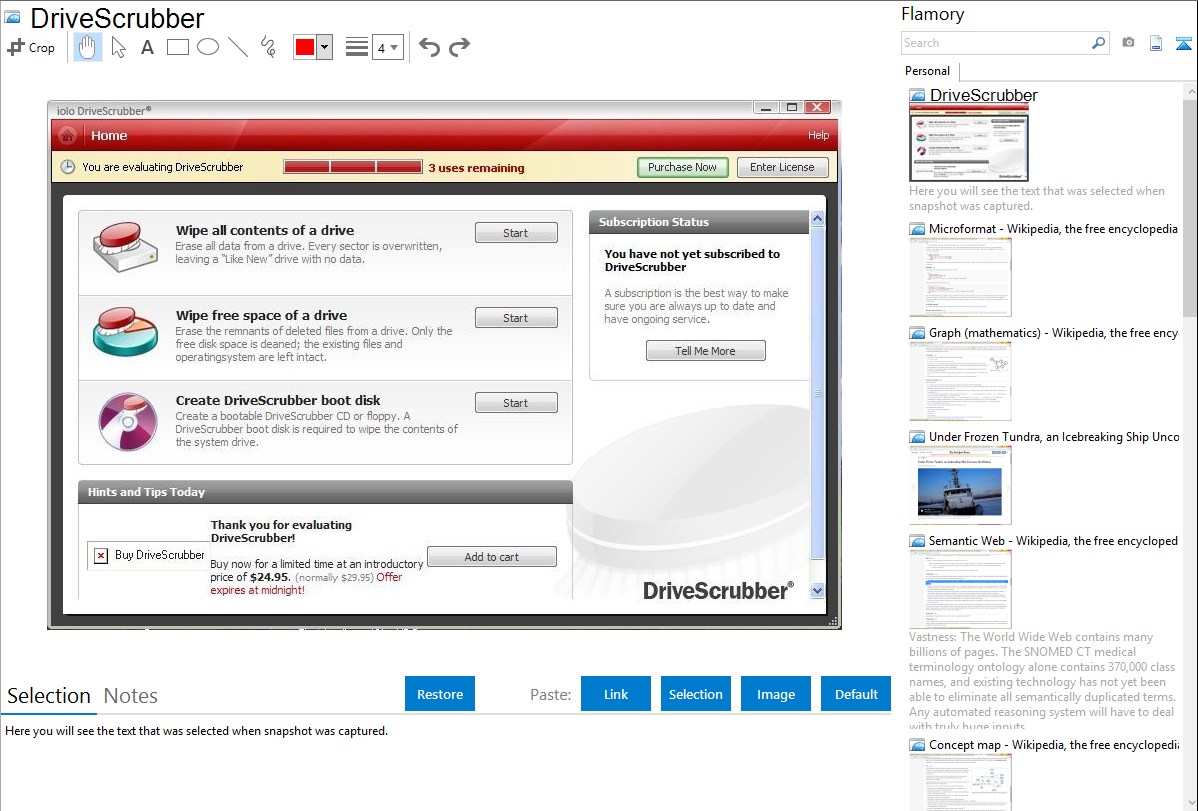
Task: Click the wipe all contents drive icon
Action: (x=125, y=248)
